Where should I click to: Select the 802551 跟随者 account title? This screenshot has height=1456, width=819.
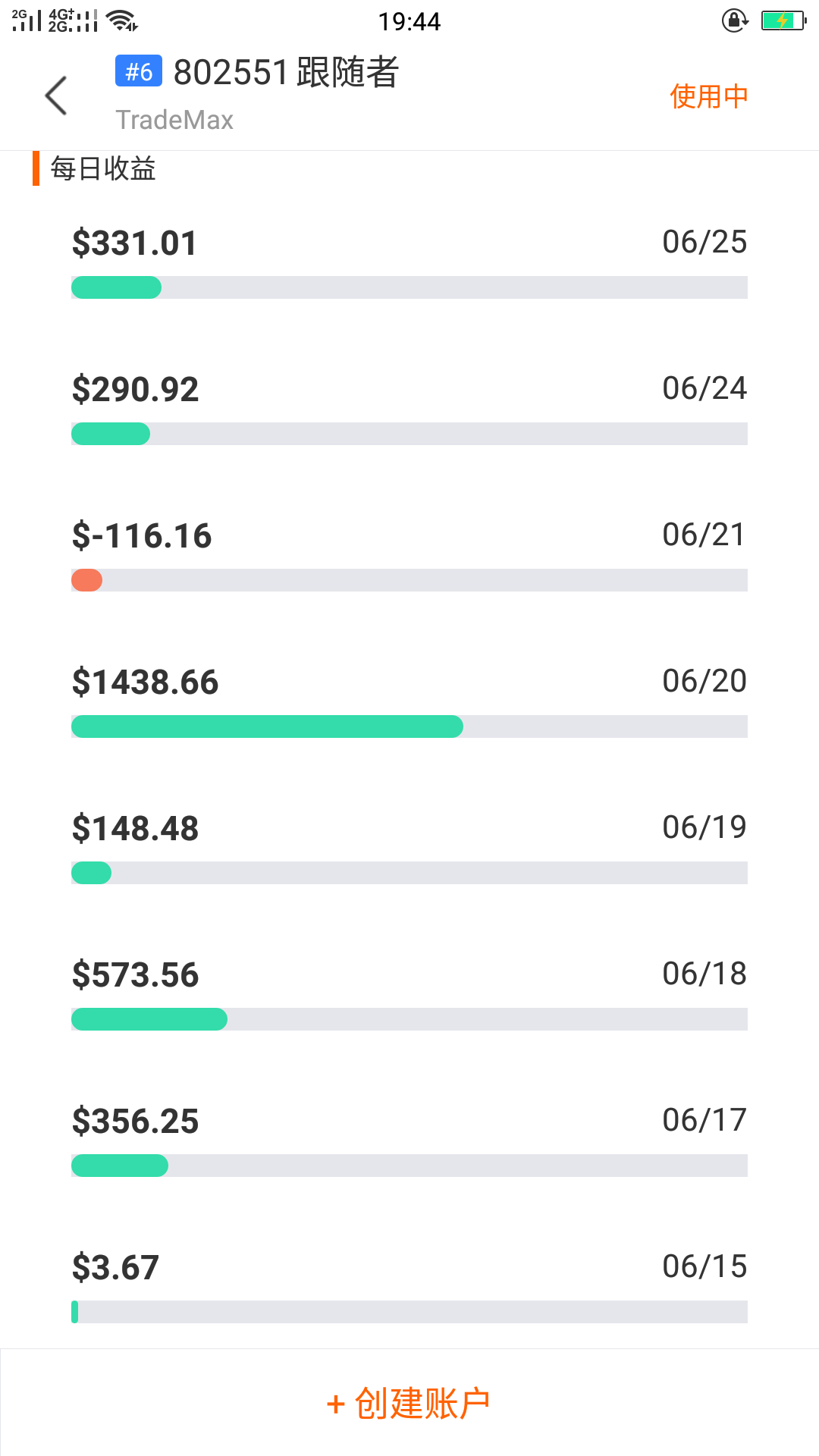286,72
